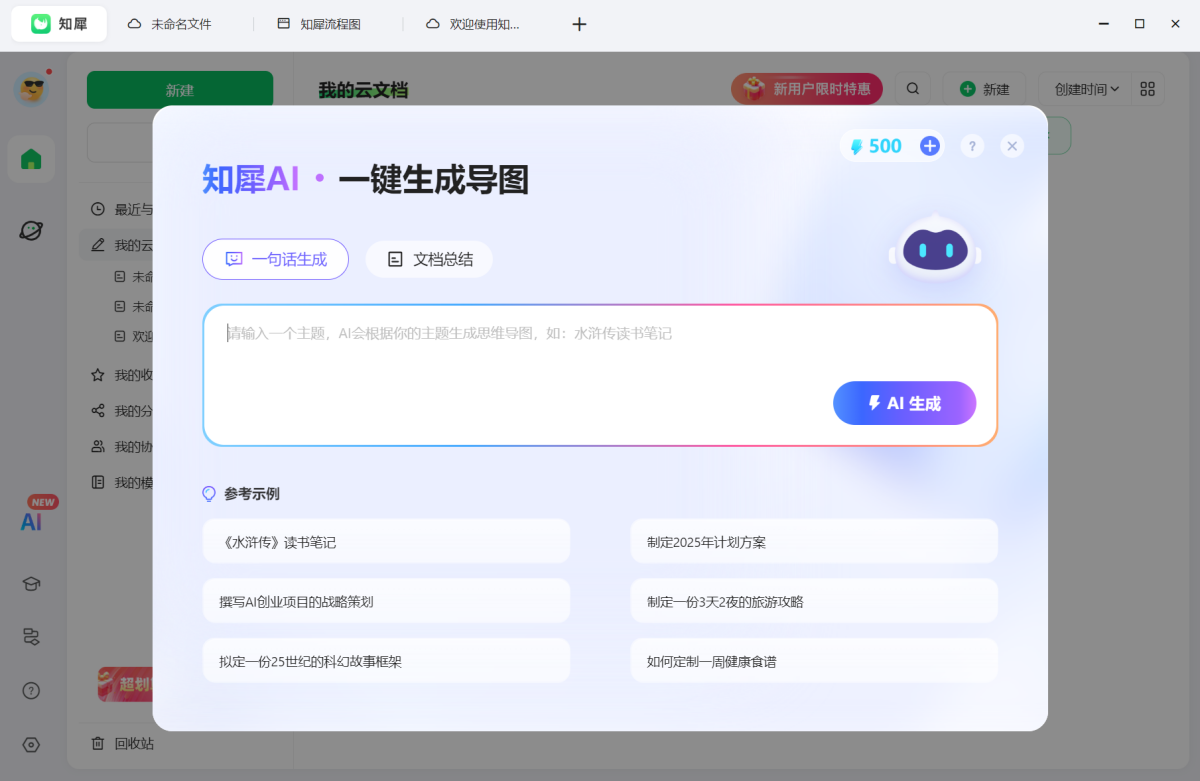Click the 新用户限时特惠 promotion button
This screenshot has height=781, width=1200.
pyautogui.click(x=806, y=89)
